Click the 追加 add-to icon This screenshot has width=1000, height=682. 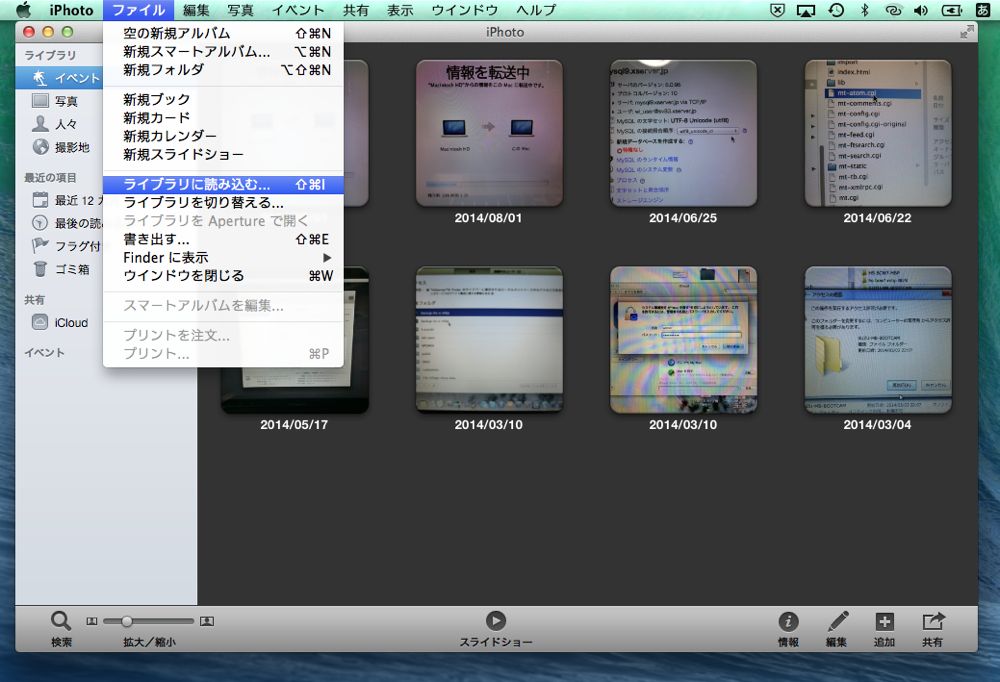pos(885,621)
